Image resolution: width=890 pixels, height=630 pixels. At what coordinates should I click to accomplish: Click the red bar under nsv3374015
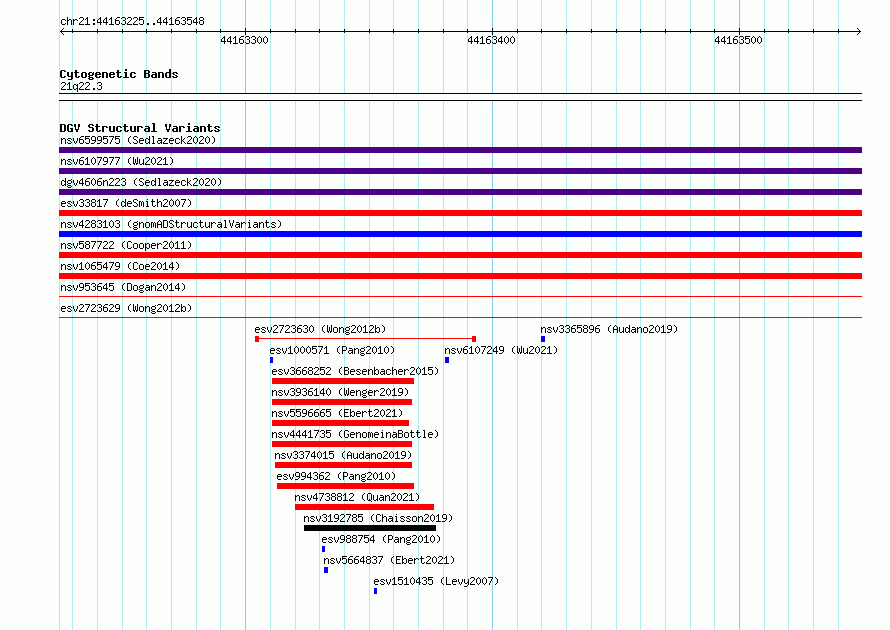click(x=343, y=465)
